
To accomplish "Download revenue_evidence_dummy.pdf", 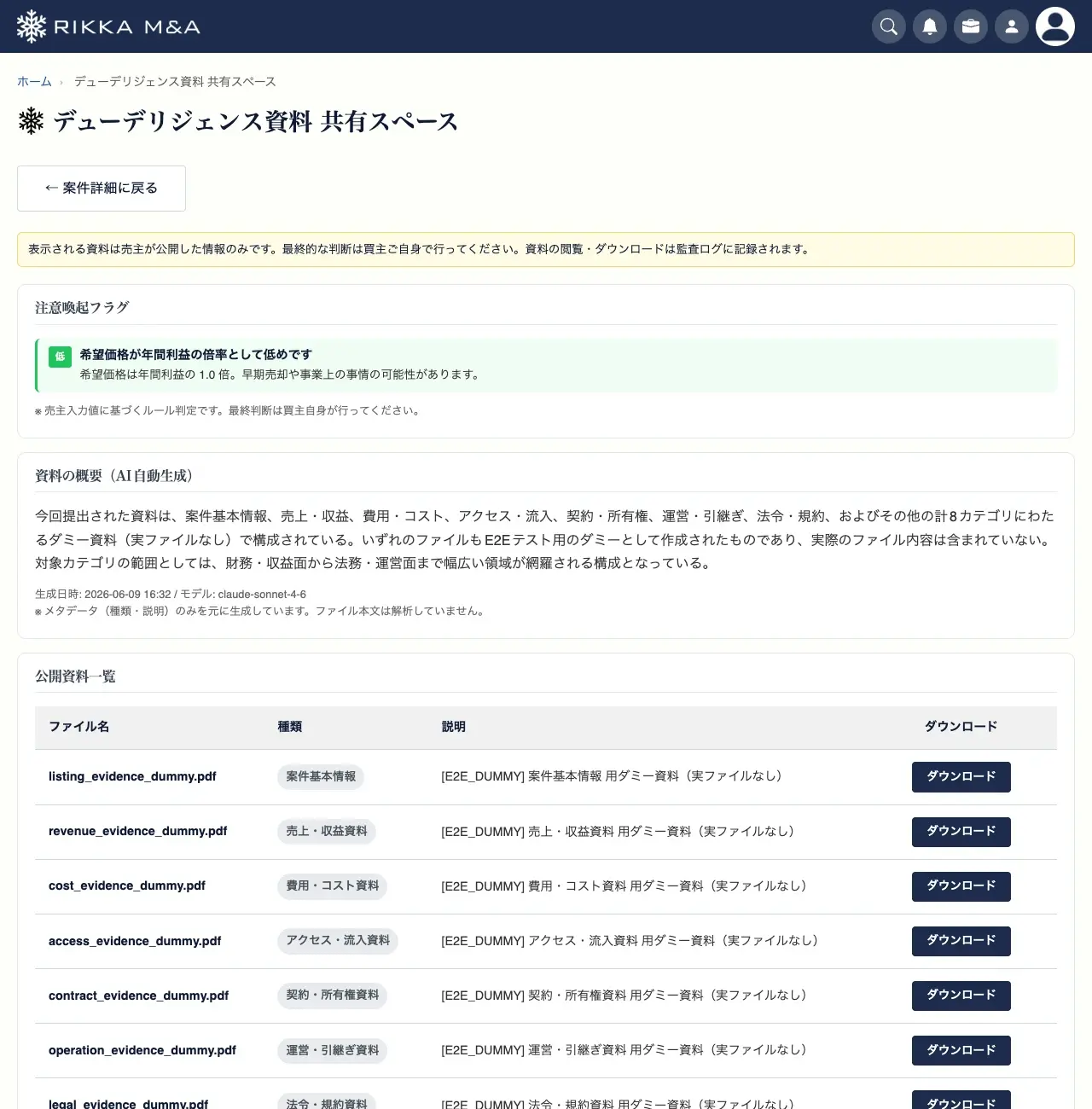I will pyautogui.click(x=961, y=832).
